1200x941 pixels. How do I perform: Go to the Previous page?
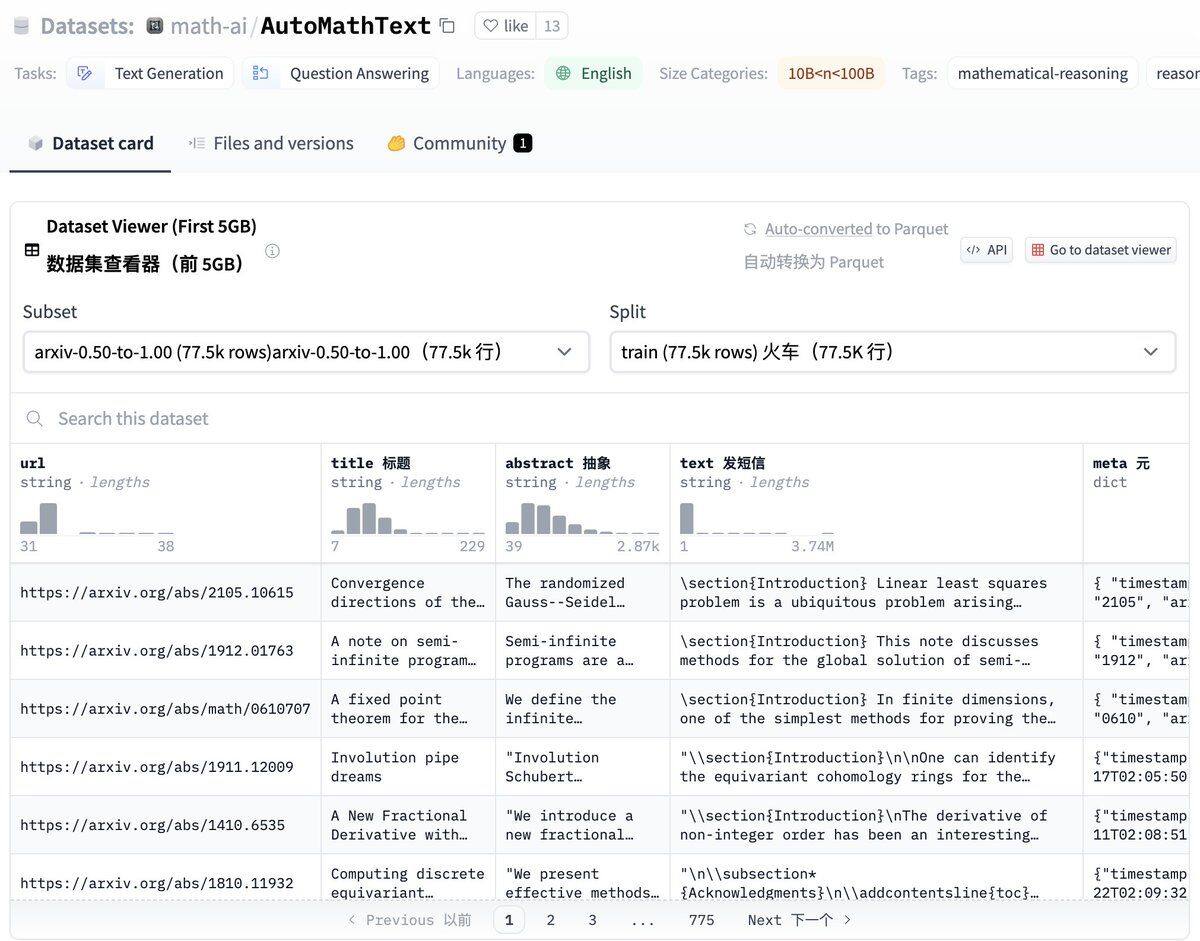coord(409,920)
